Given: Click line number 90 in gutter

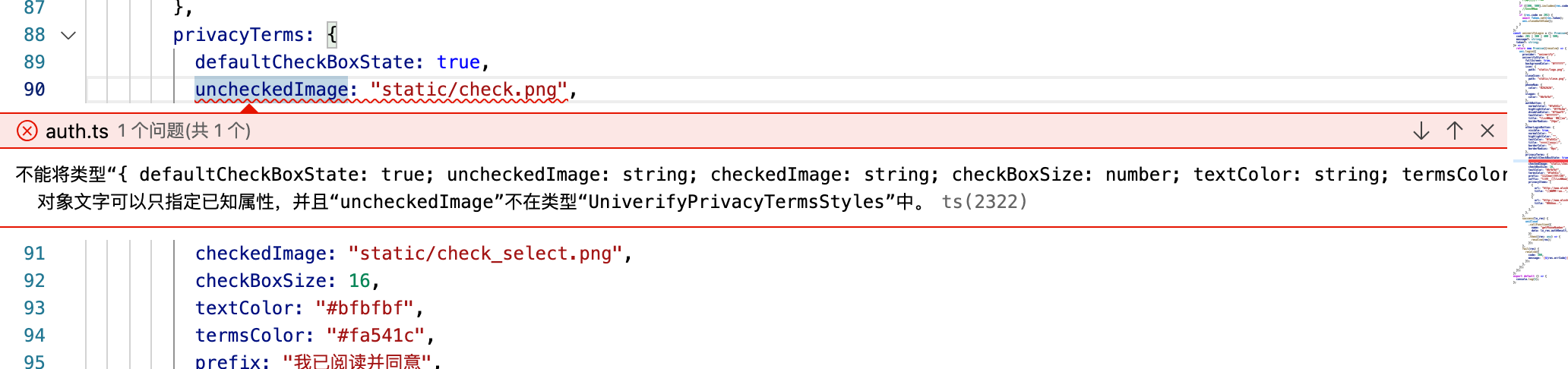Looking at the screenshot, I should pos(34,90).
